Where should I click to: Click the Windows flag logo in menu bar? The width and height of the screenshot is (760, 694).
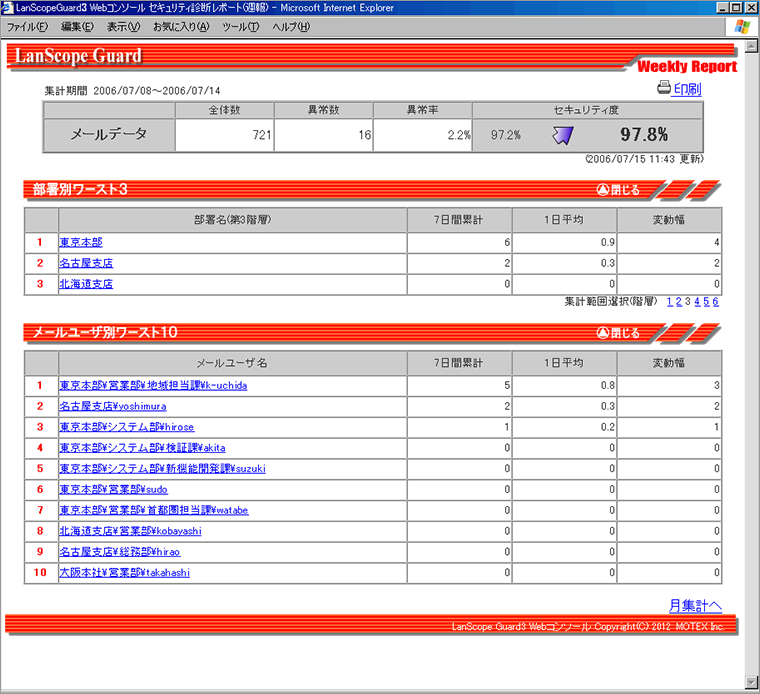742,27
